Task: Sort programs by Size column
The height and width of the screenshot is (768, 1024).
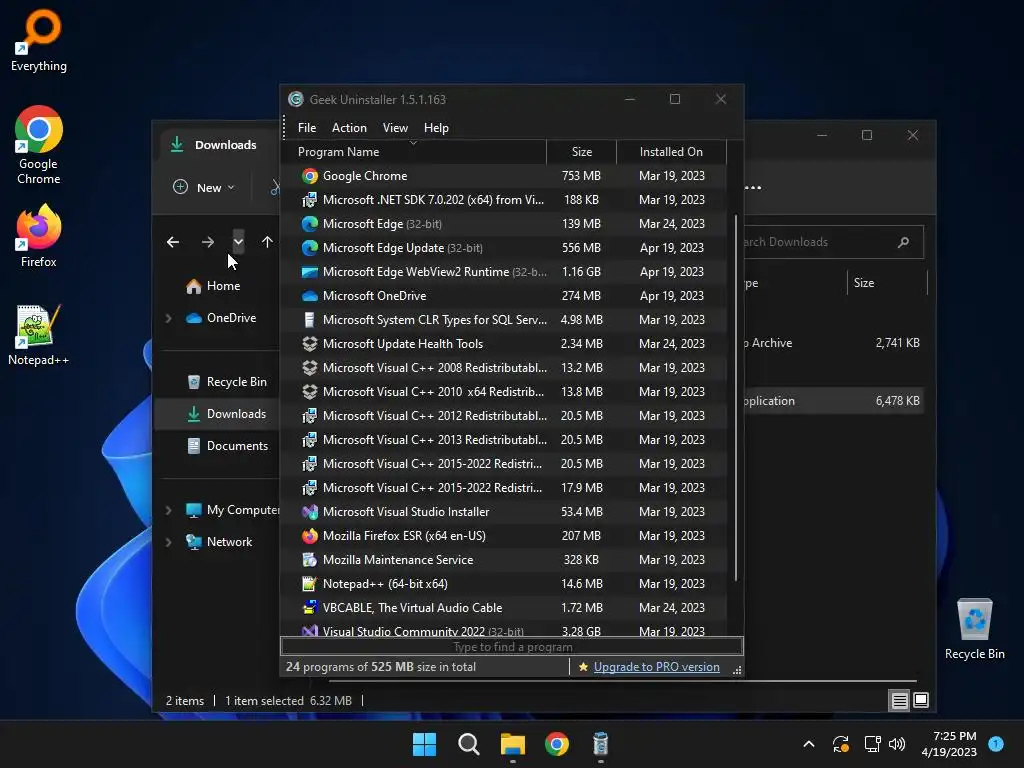Action: [x=581, y=152]
